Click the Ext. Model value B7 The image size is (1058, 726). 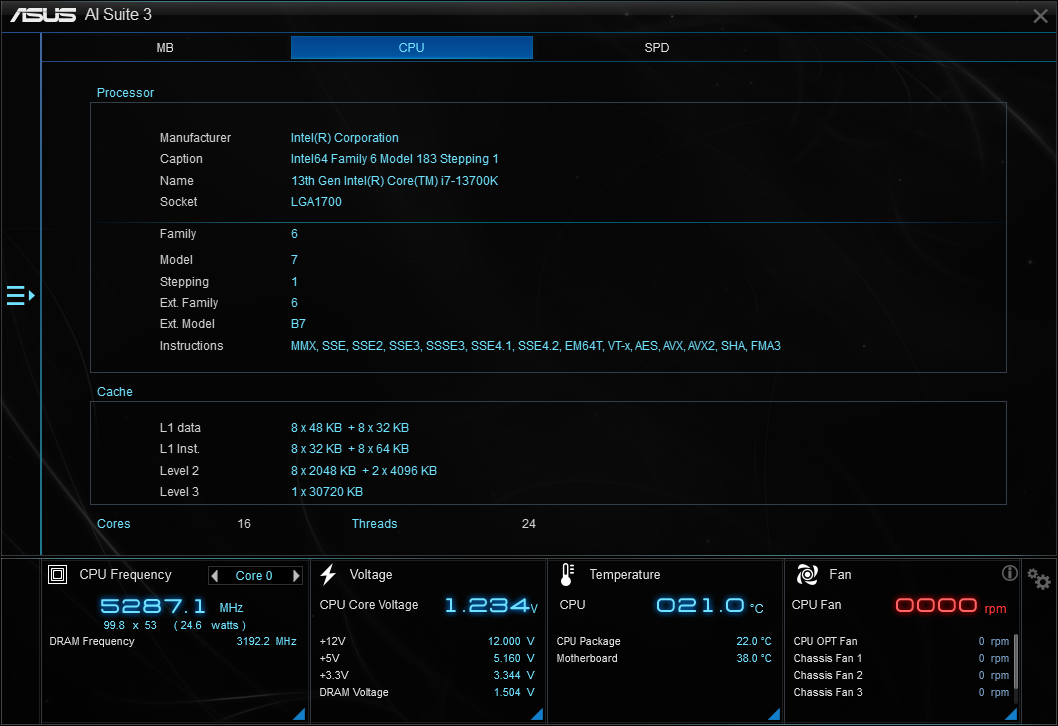click(298, 324)
